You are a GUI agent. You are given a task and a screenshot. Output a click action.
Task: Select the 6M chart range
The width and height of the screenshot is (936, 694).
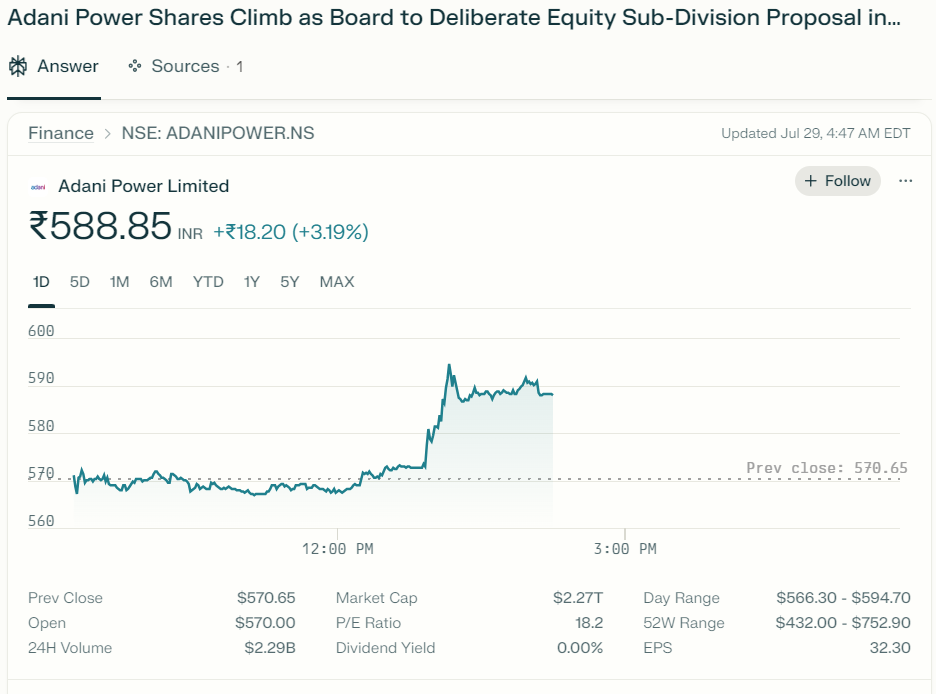(x=161, y=282)
